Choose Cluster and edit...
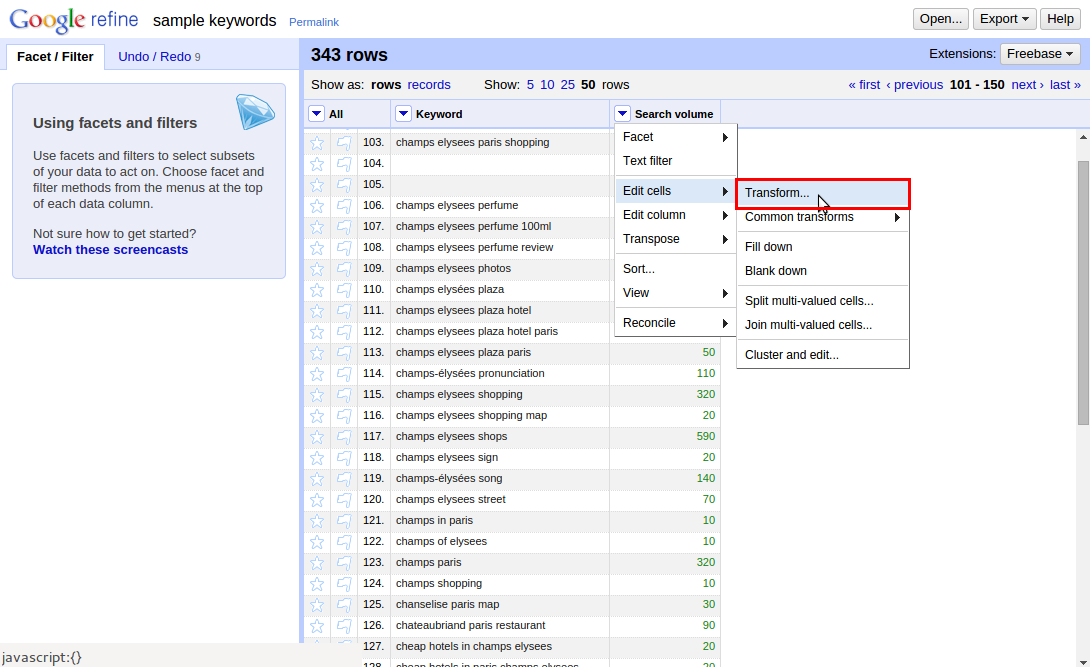Image resolution: width=1090 pixels, height=667 pixels. click(x=822, y=355)
